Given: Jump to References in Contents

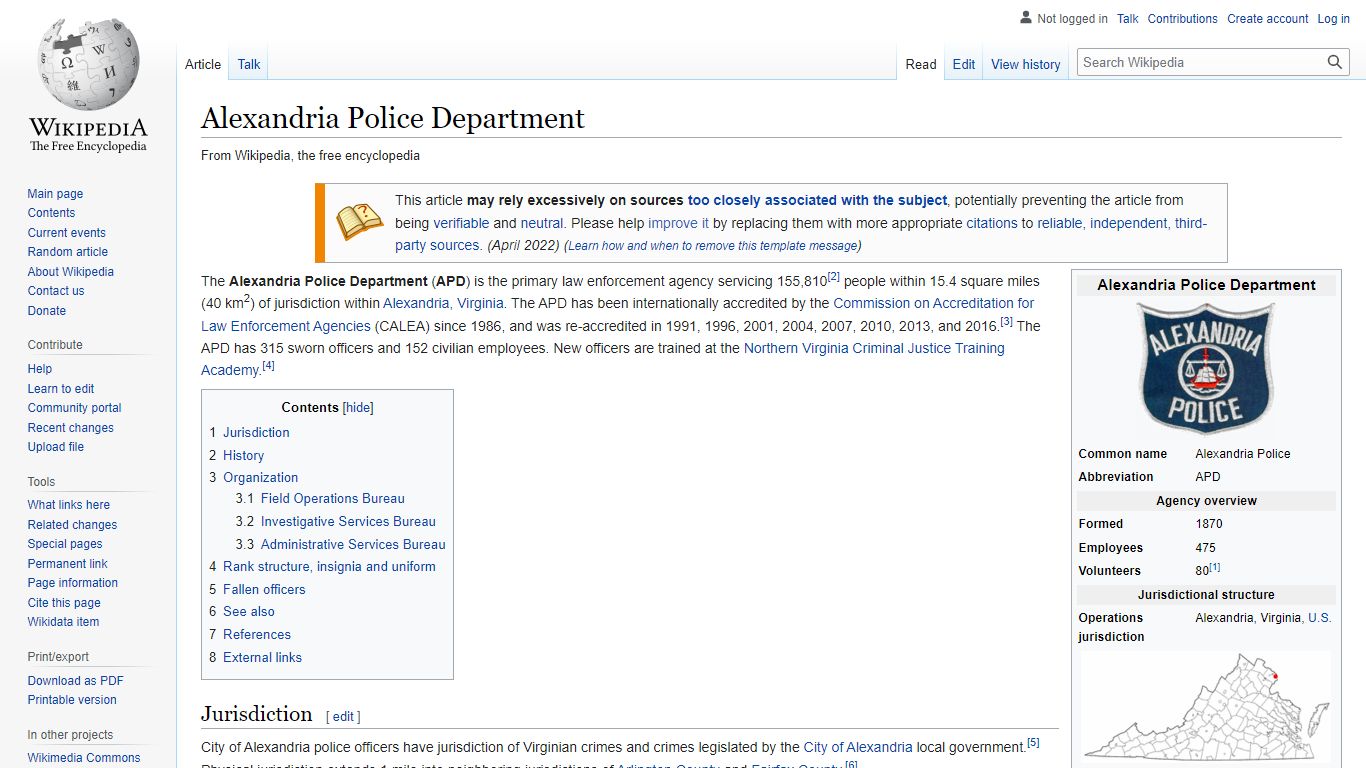Looking at the screenshot, I should (257, 634).
